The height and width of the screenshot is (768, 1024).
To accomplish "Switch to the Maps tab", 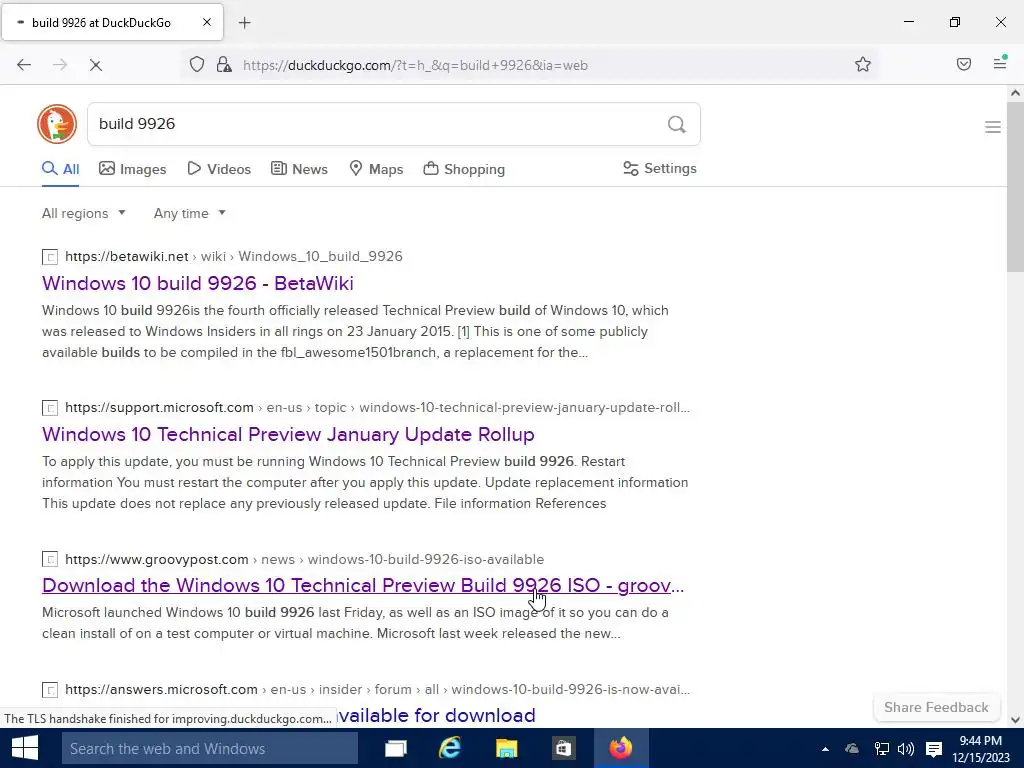I will 376,169.
